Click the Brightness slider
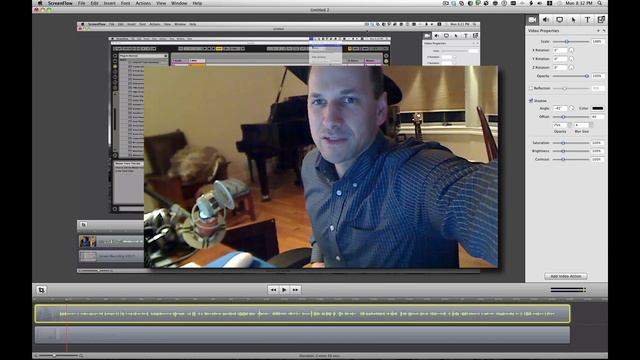The height and width of the screenshot is (360, 640). [571, 151]
